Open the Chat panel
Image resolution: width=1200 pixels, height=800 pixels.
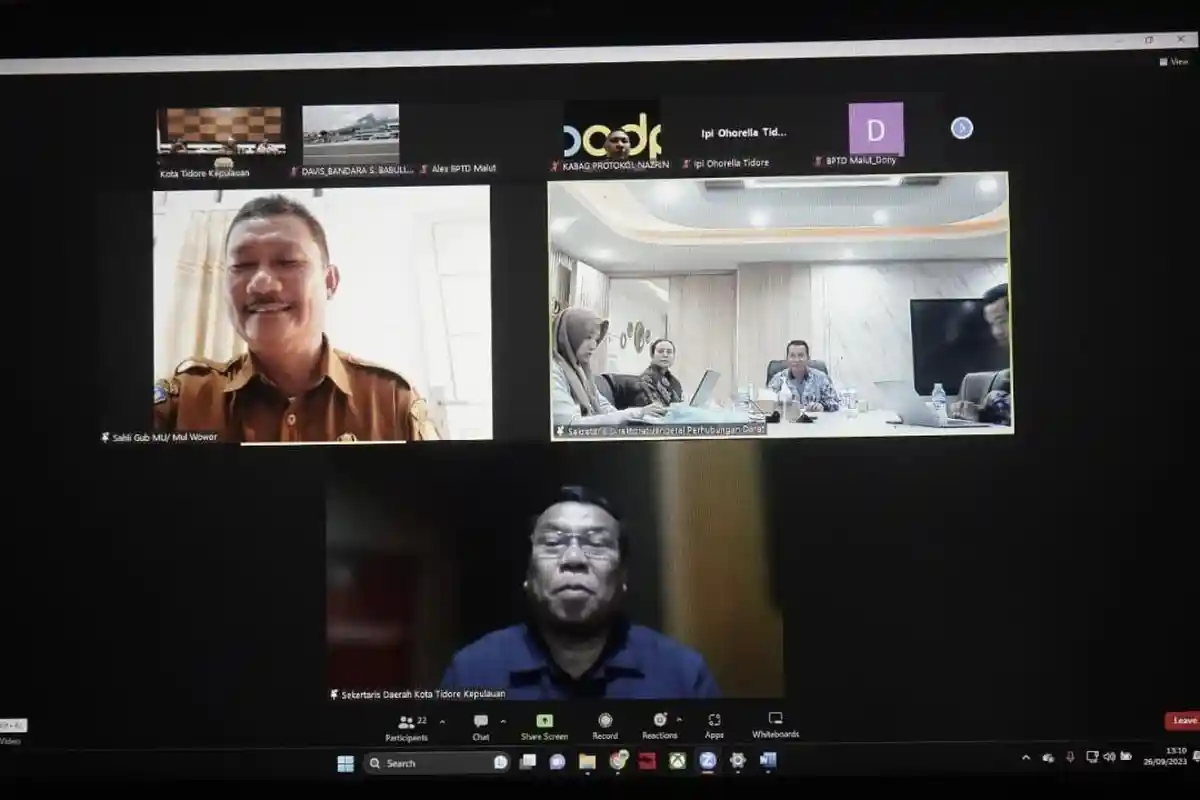coord(481,723)
